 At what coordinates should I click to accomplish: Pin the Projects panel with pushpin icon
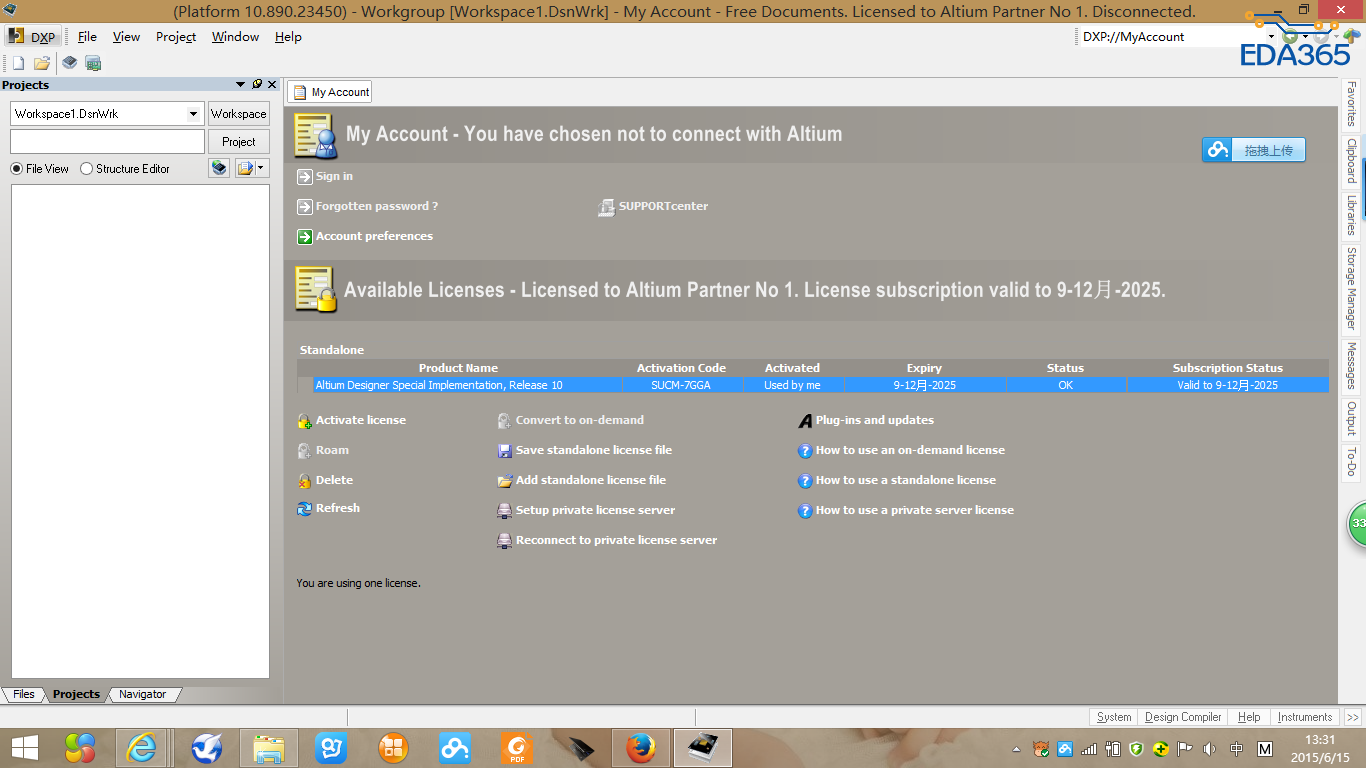(257, 85)
